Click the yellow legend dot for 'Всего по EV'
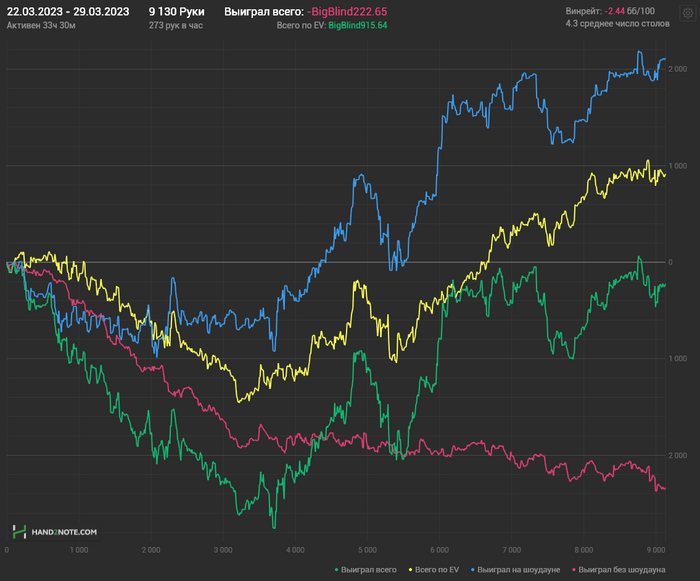The height and width of the screenshot is (581, 700). (411, 570)
